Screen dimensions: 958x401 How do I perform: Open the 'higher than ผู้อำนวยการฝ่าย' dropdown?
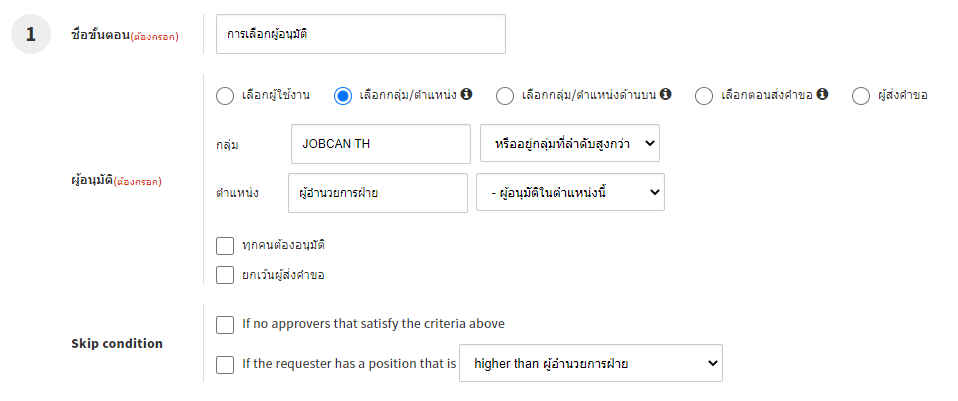click(x=590, y=363)
